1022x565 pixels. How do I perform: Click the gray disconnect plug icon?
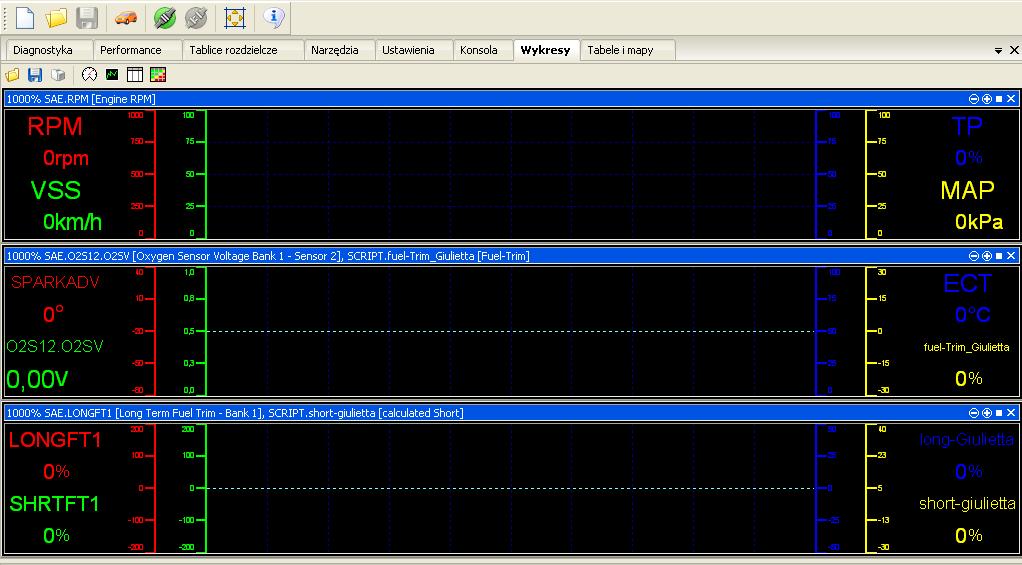pos(196,17)
